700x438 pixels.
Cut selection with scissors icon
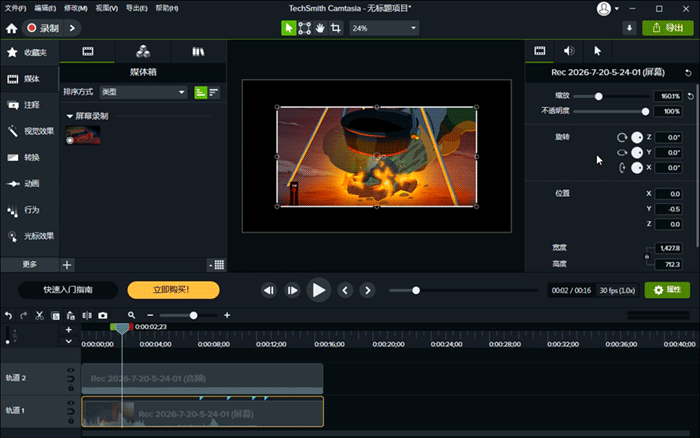pyautogui.click(x=39, y=316)
